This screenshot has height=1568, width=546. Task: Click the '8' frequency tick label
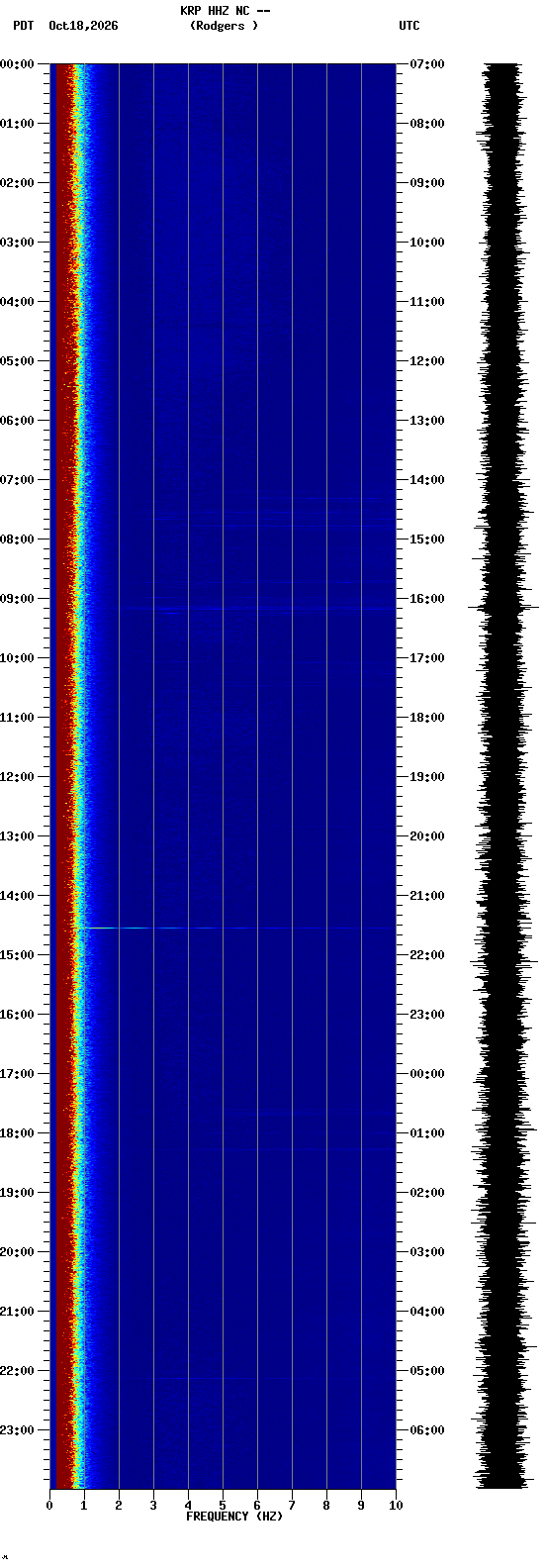click(326, 1506)
